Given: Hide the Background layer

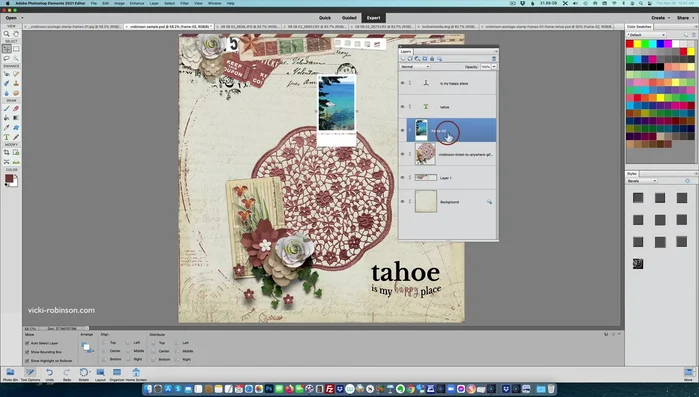Looking at the screenshot, I should point(403,201).
